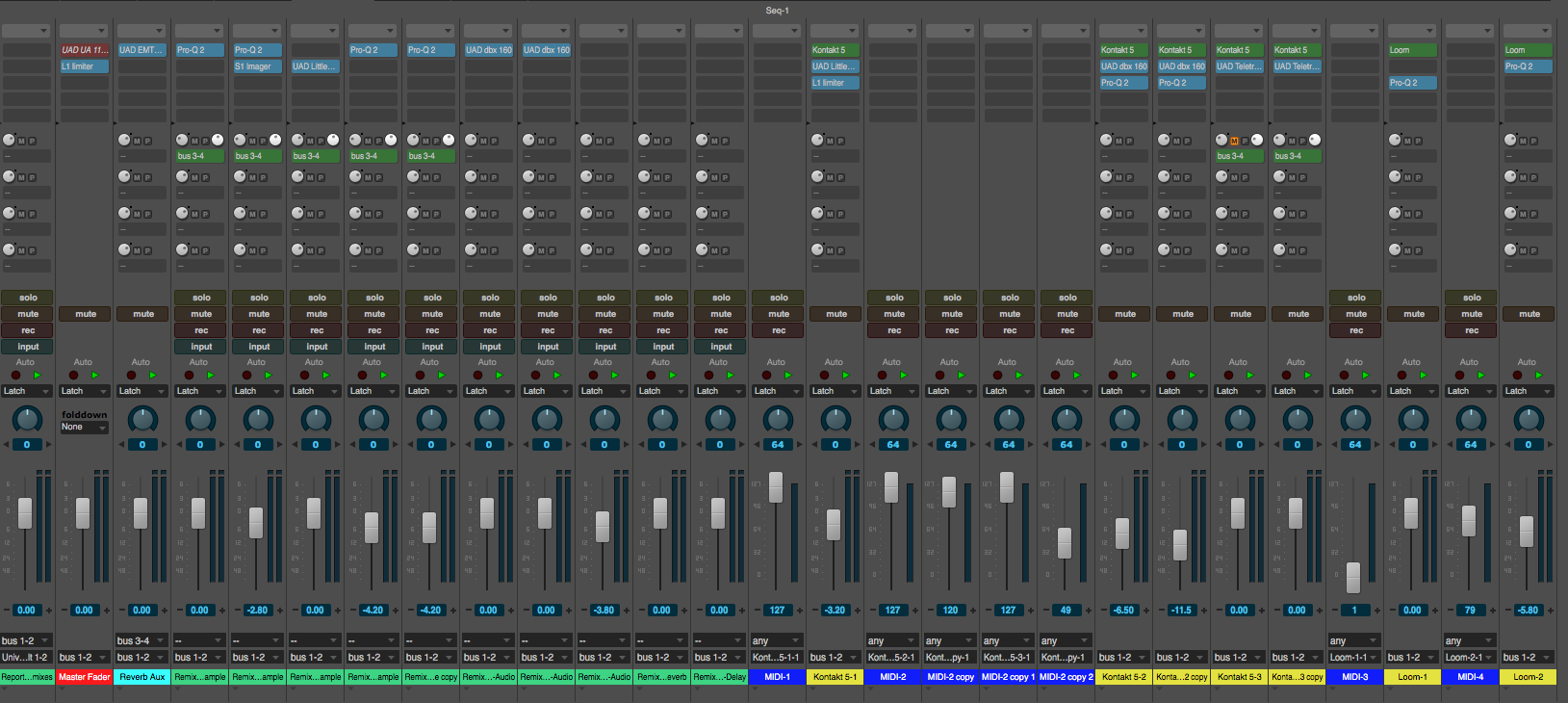Screen dimensions: 1568x703
Task: Click first send P pre-fader icon on Kontakt 5-3
Action: [1245, 141]
